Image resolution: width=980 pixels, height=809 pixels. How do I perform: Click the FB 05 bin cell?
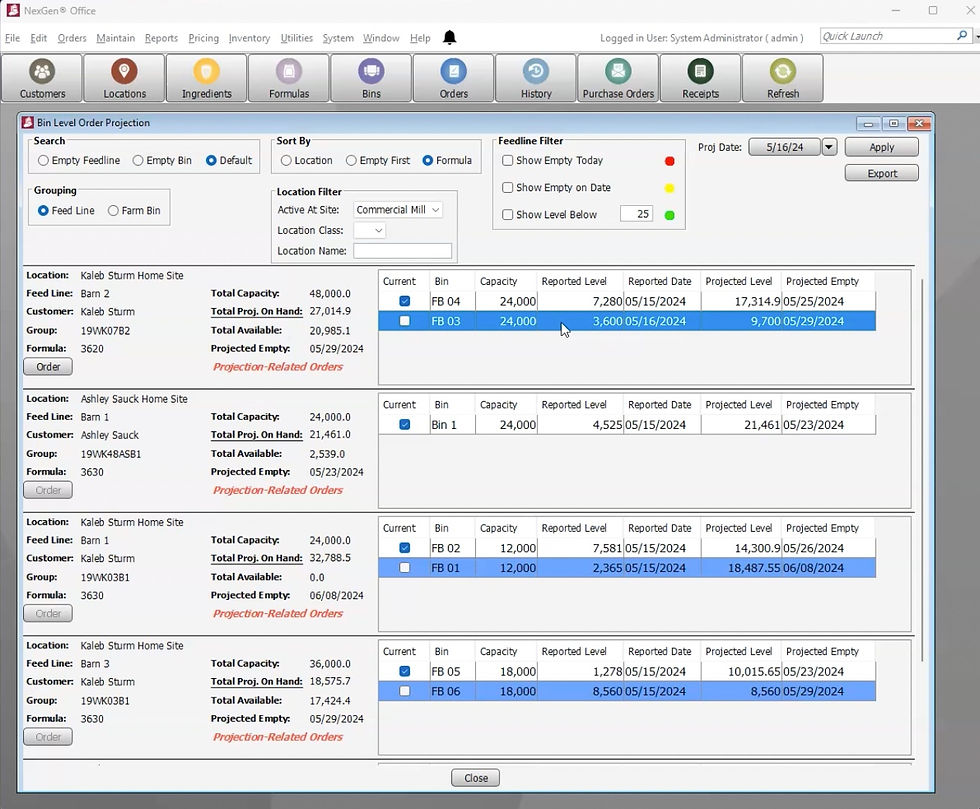[x=452, y=671]
